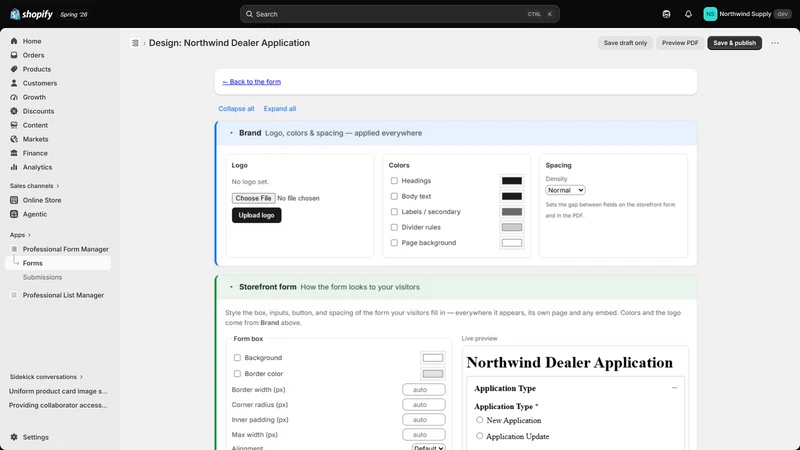This screenshot has width=800, height=450.
Task: Click the Customers person icon
Action: point(14,83)
